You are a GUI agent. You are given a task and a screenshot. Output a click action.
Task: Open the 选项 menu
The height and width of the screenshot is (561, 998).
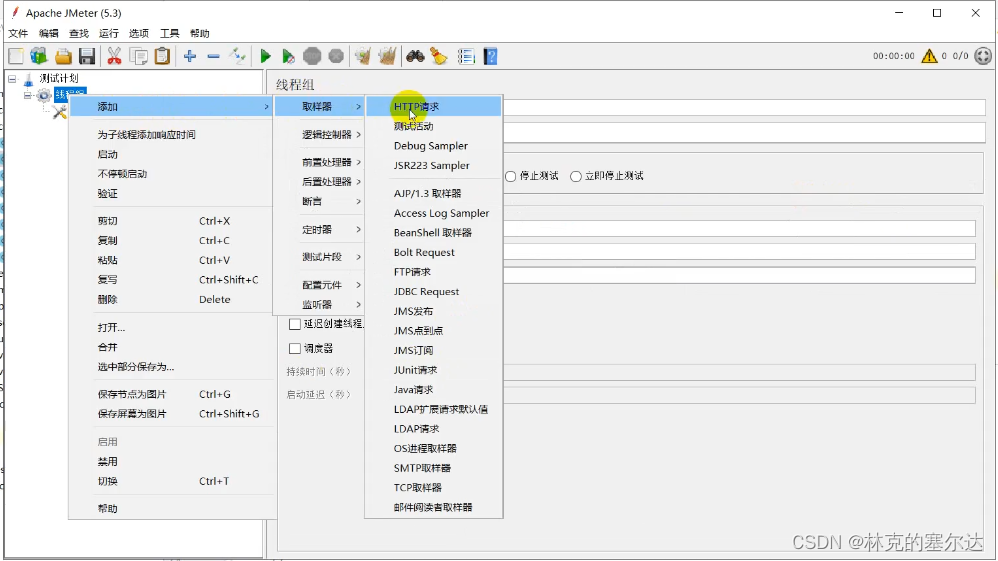tap(139, 33)
